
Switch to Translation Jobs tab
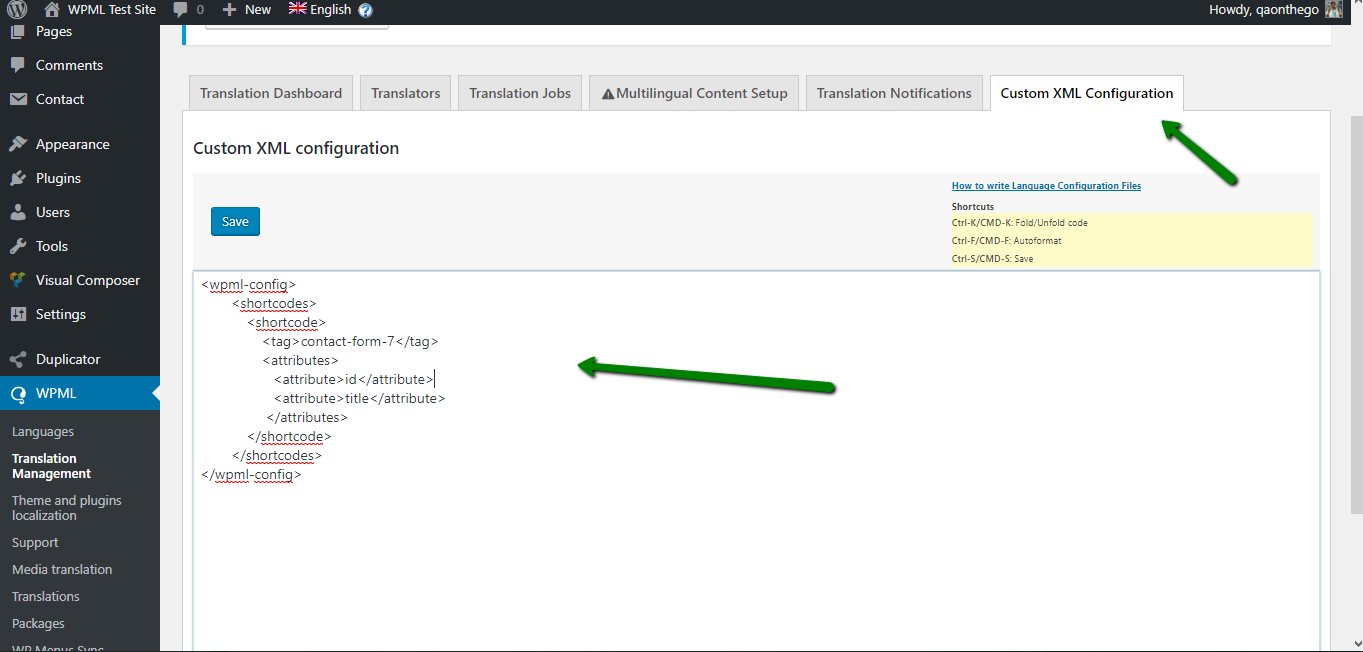[520, 93]
